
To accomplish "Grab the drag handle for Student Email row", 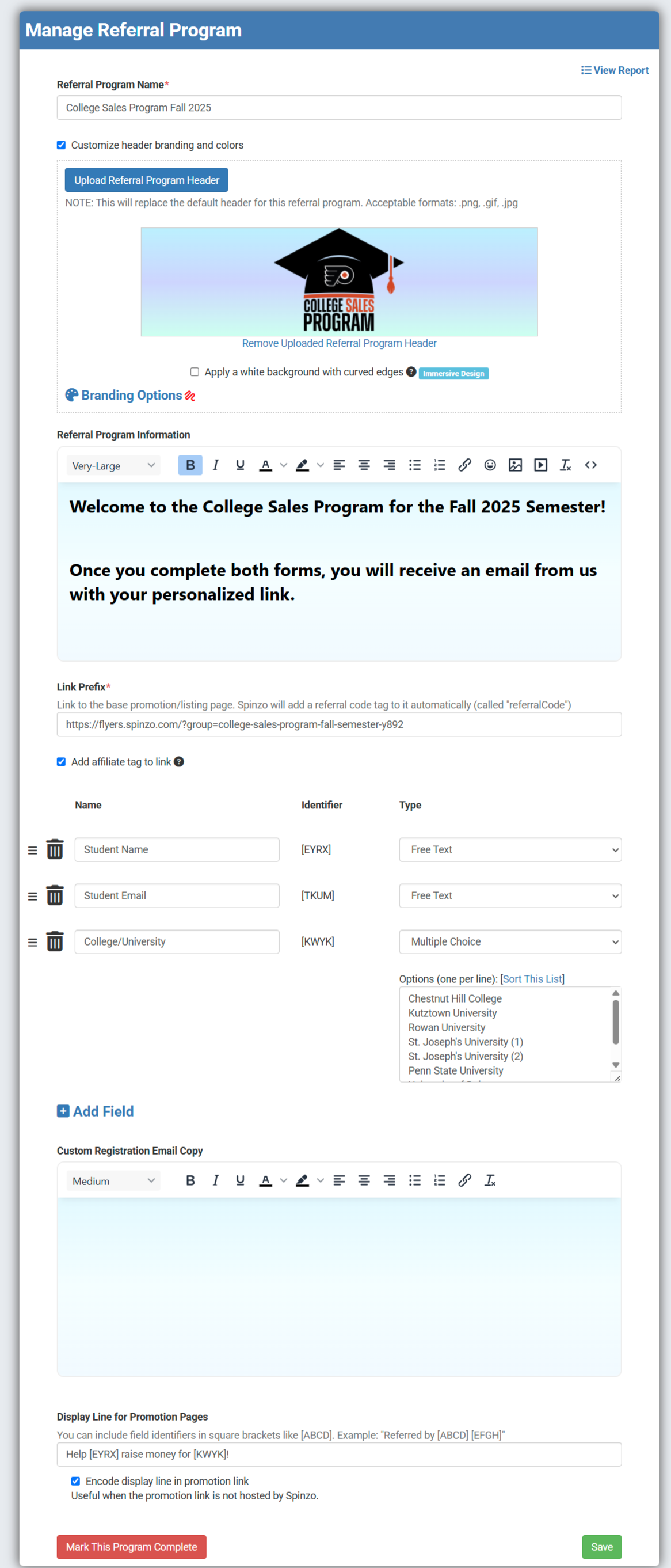I will [x=33, y=896].
